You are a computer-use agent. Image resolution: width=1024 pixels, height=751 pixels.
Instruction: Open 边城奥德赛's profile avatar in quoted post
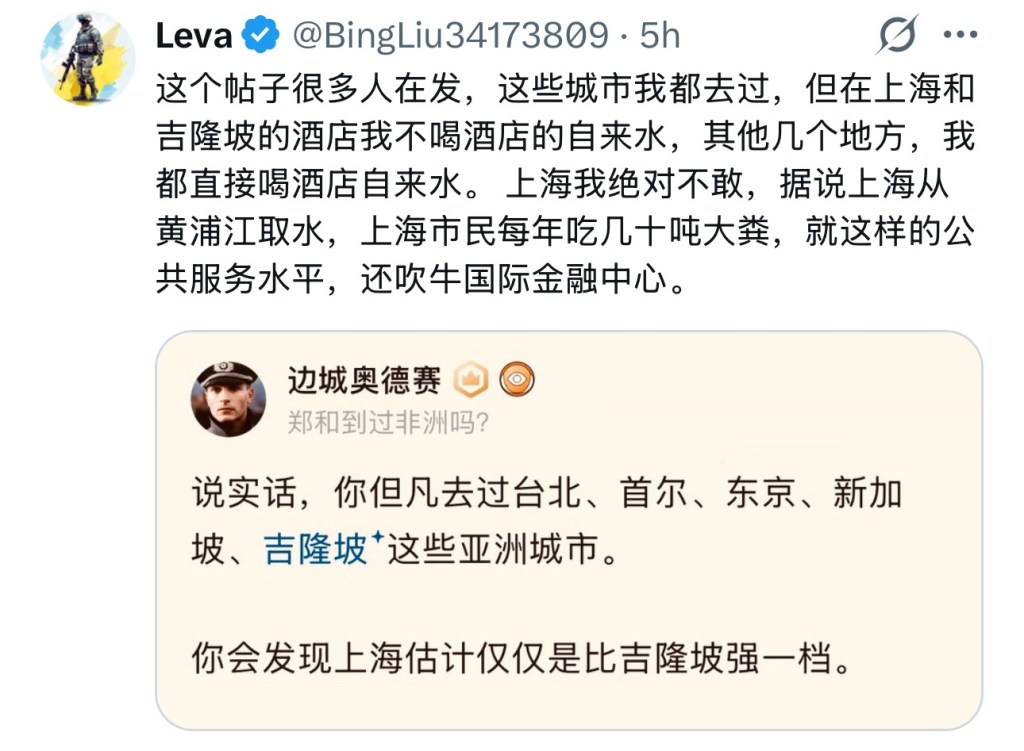[228, 399]
